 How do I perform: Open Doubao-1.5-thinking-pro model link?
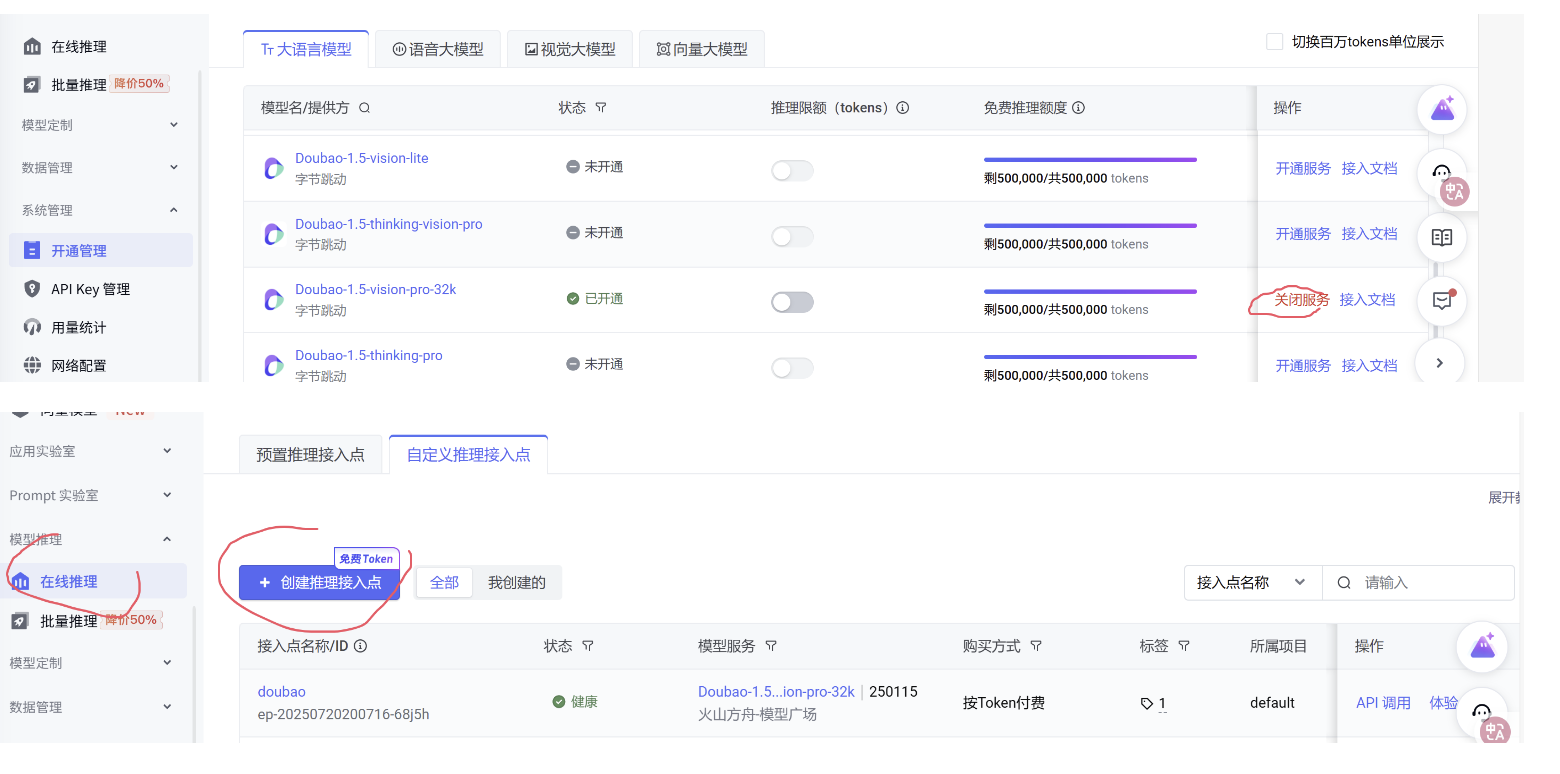coord(368,356)
